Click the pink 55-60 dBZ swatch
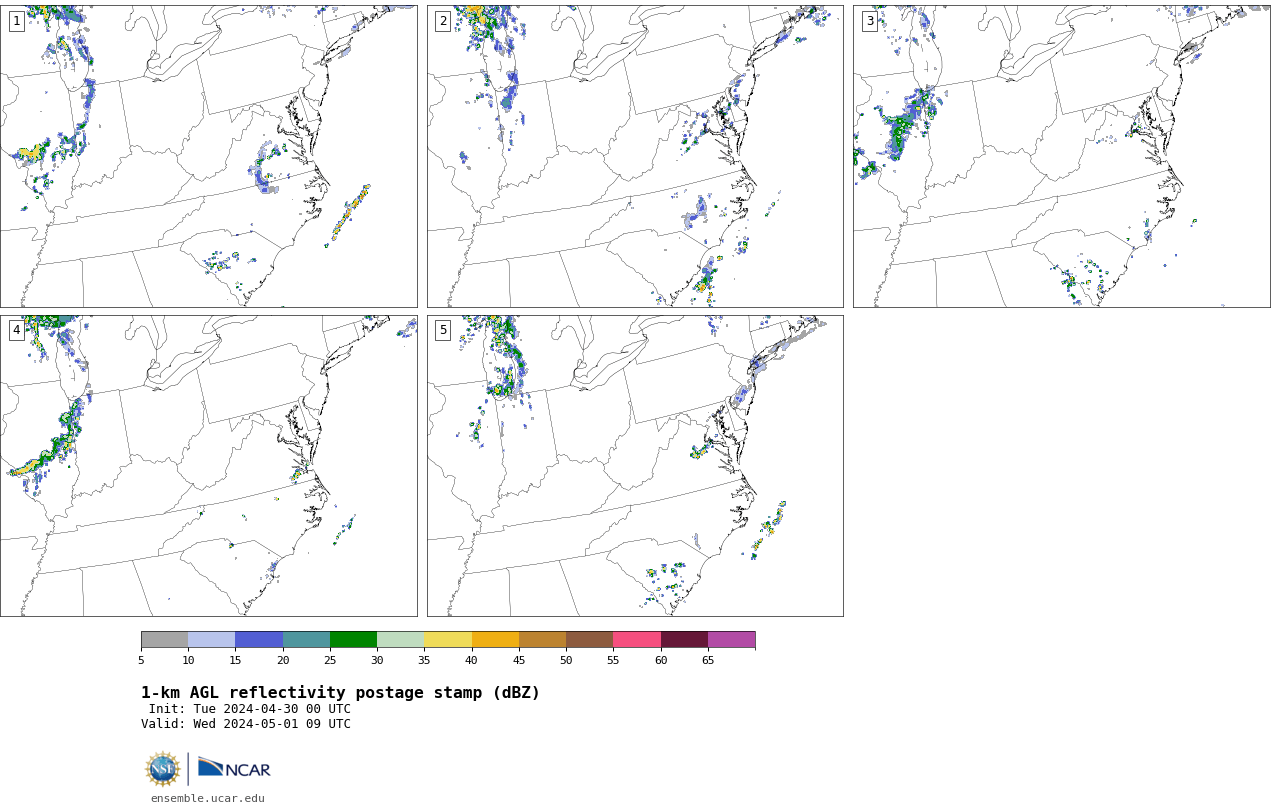Image resolution: width=1280 pixels, height=809 pixels. pyautogui.click(x=637, y=640)
